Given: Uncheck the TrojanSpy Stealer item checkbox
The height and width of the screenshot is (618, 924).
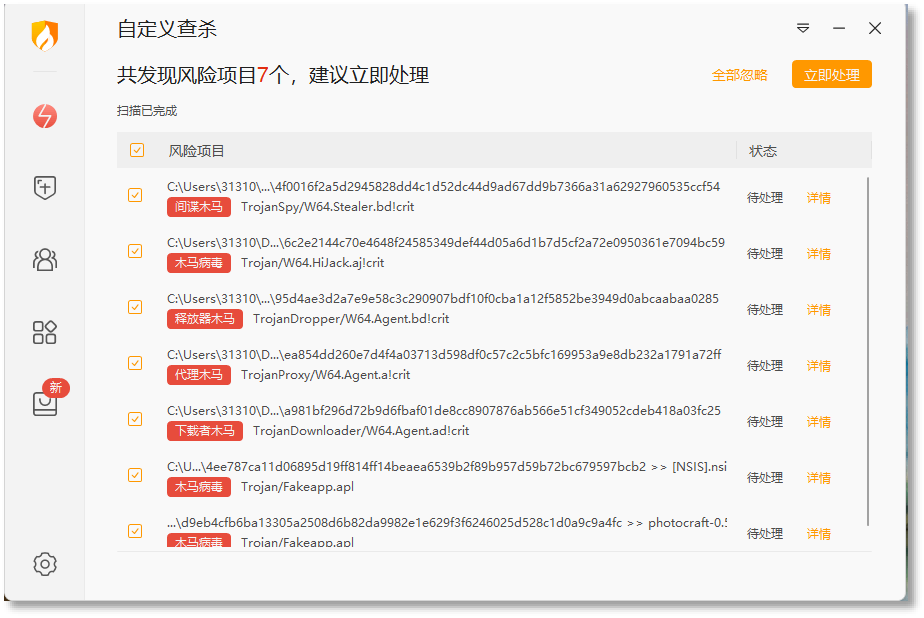Looking at the screenshot, I should pyautogui.click(x=135, y=195).
